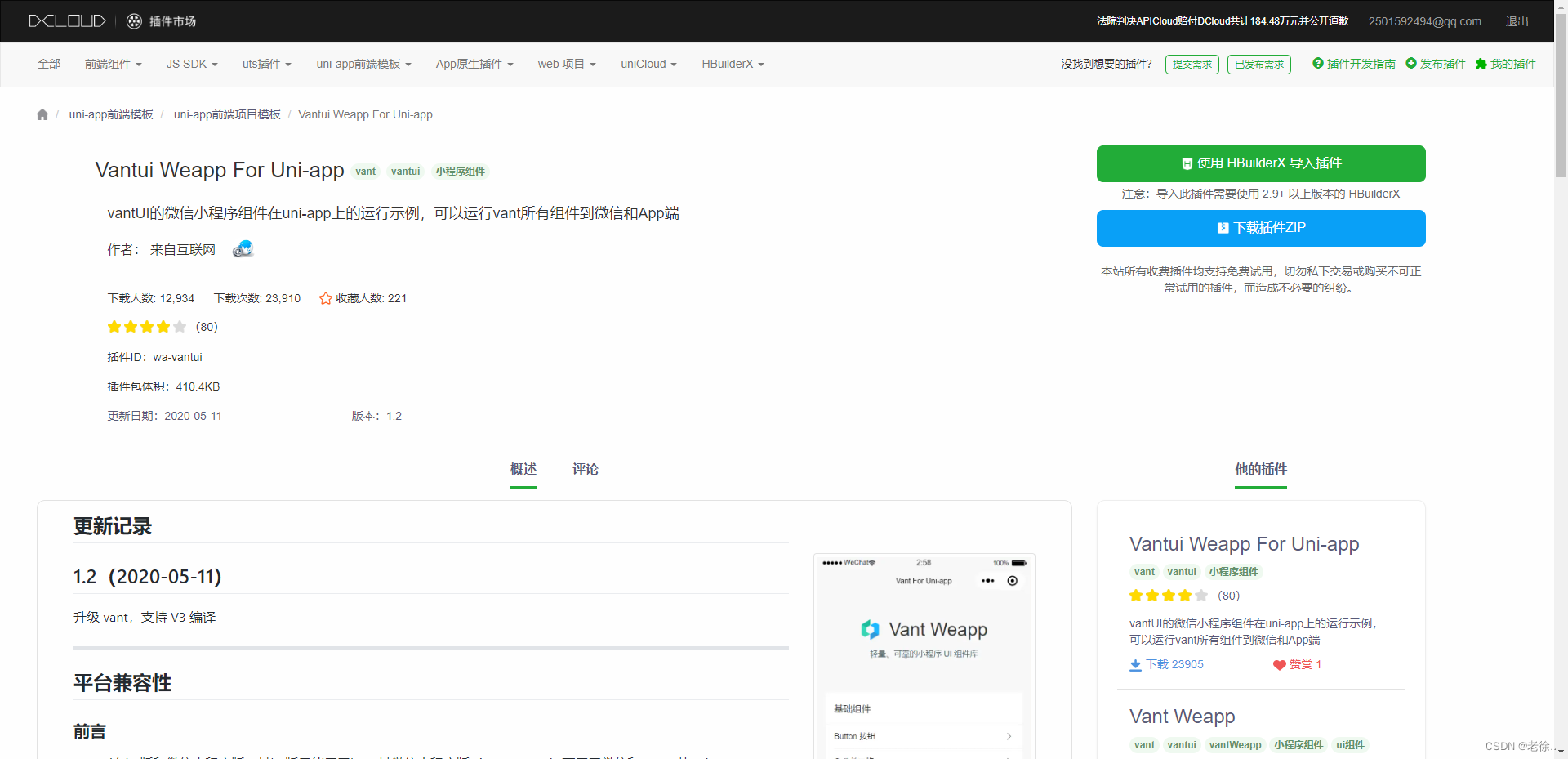Click the author's avatar next to 来自互联网
The image size is (1568, 759).
pyautogui.click(x=242, y=248)
